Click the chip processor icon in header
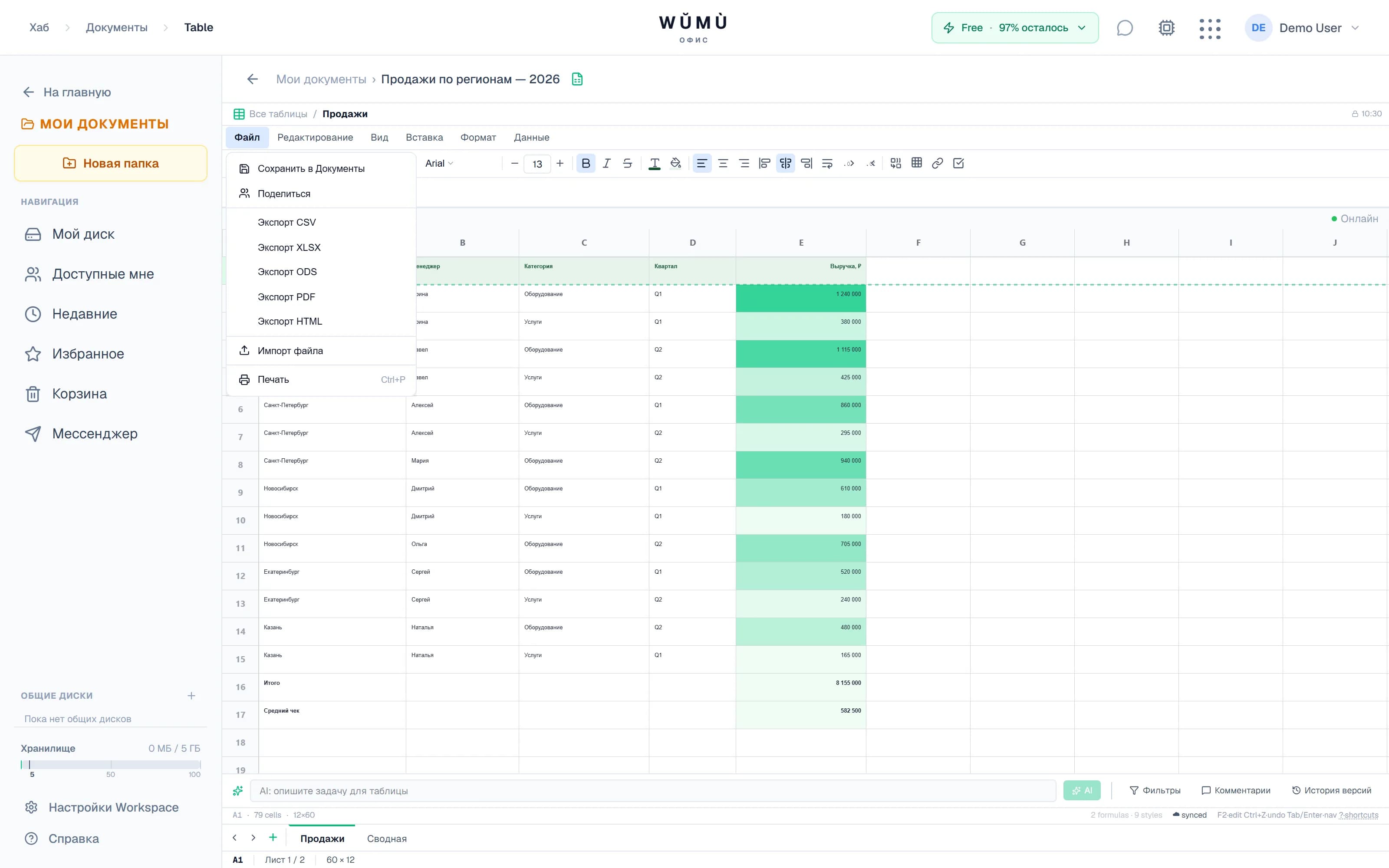This screenshot has height=868, width=1389. (x=1166, y=27)
